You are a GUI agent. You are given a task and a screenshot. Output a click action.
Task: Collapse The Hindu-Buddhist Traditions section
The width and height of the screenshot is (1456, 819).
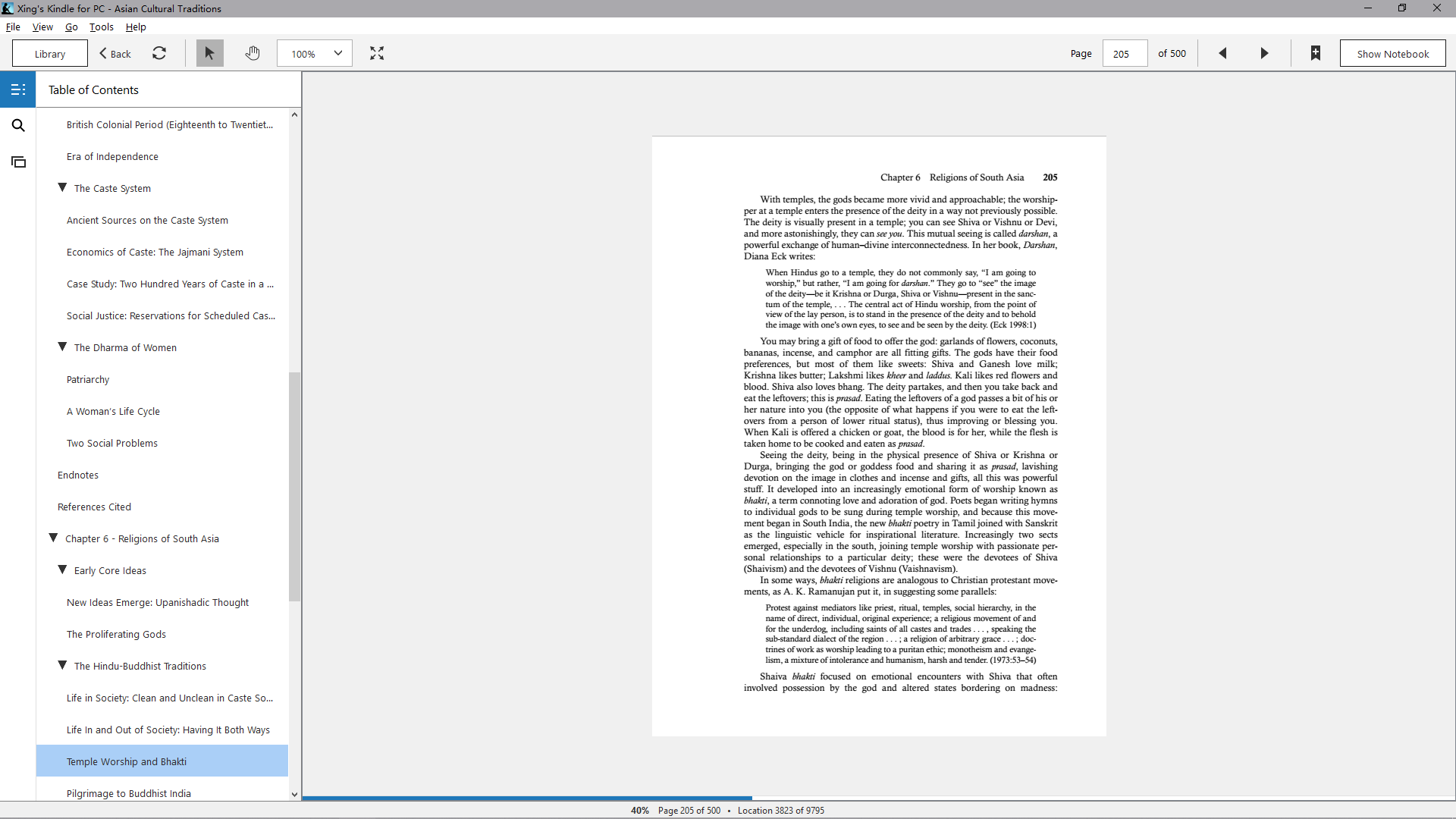click(63, 666)
